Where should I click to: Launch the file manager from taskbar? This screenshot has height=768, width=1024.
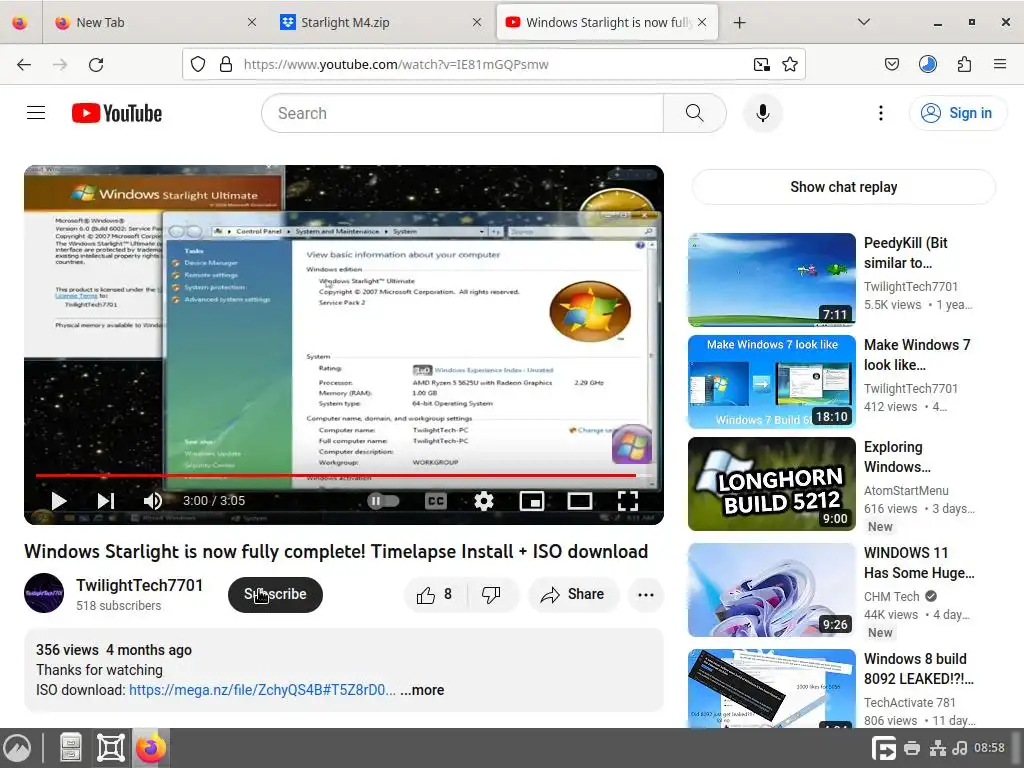point(71,748)
